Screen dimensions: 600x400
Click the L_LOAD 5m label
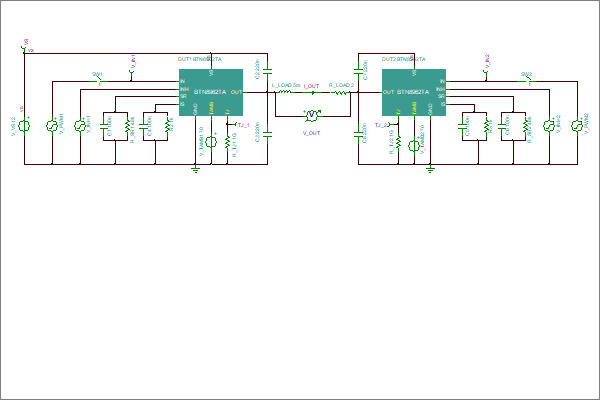[x=286, y=85]
